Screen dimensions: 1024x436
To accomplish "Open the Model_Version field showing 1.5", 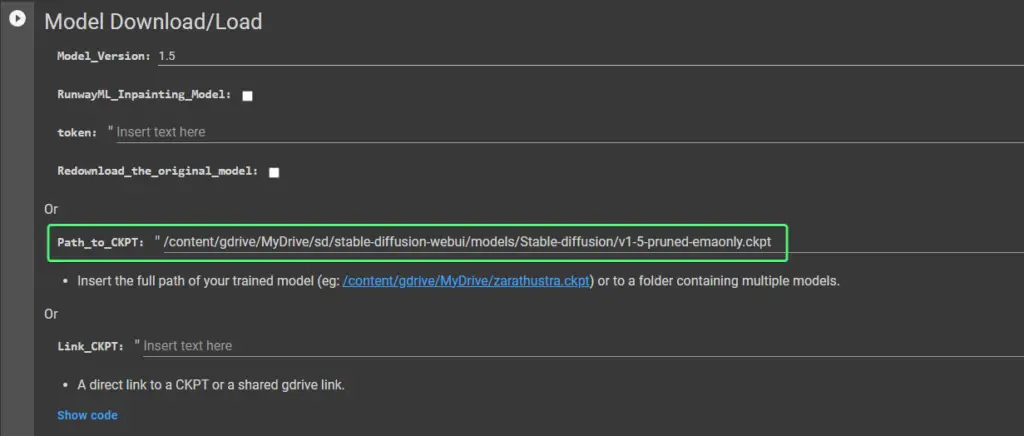I will pyautogui.click(x=591, y=56).
